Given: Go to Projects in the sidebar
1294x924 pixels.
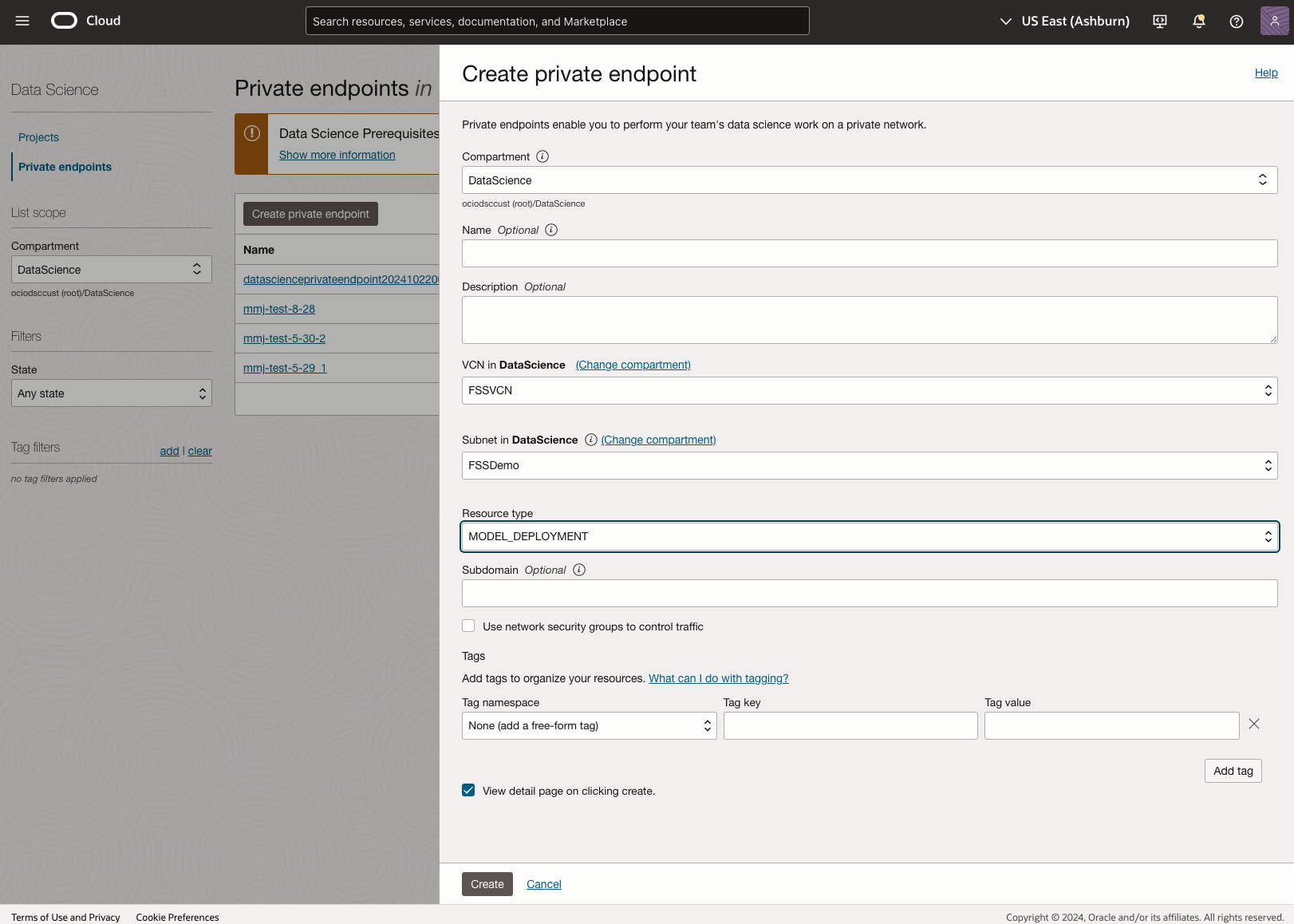Looking at the screenshot, I should pos(38,137).
